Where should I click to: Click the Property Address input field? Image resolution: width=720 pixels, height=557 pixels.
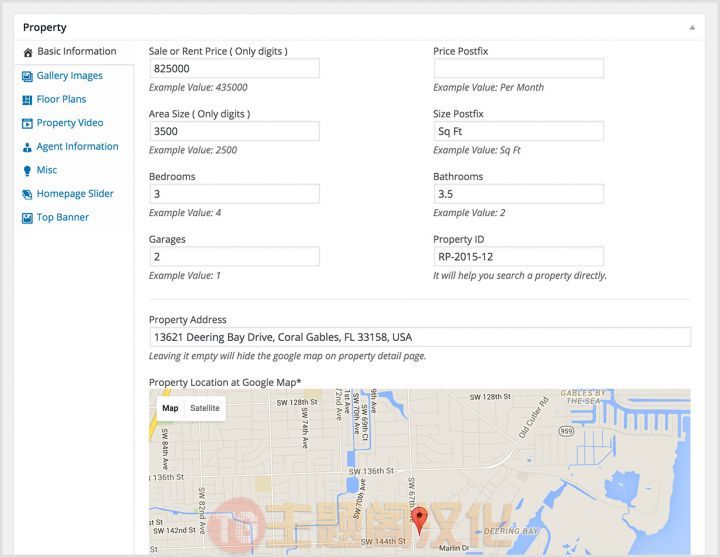point(420,337)
